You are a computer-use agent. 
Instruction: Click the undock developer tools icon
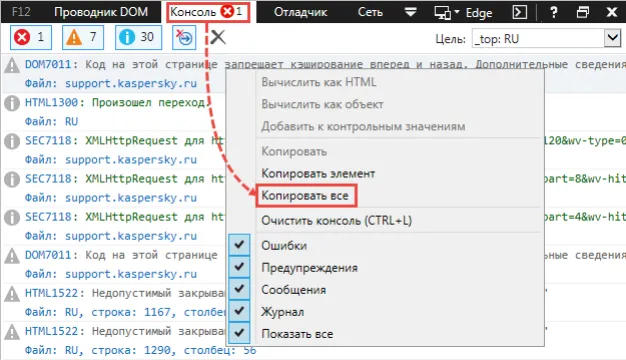coord(582,12)
